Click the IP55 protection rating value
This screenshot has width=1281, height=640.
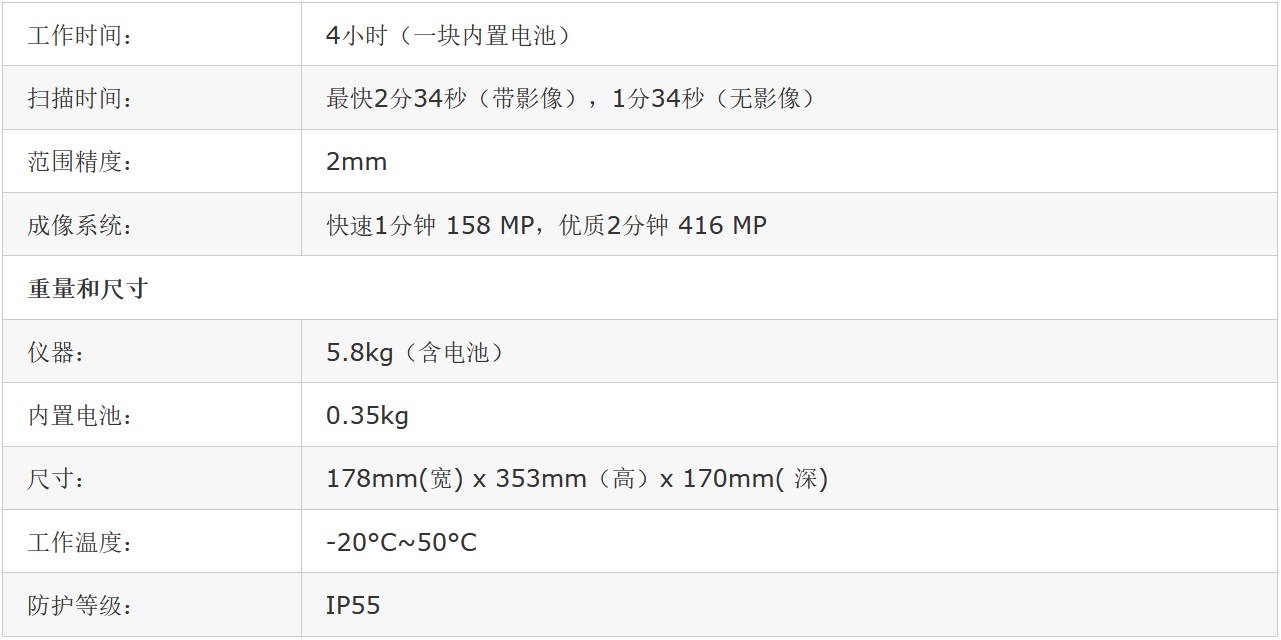(x=353, y=606)
